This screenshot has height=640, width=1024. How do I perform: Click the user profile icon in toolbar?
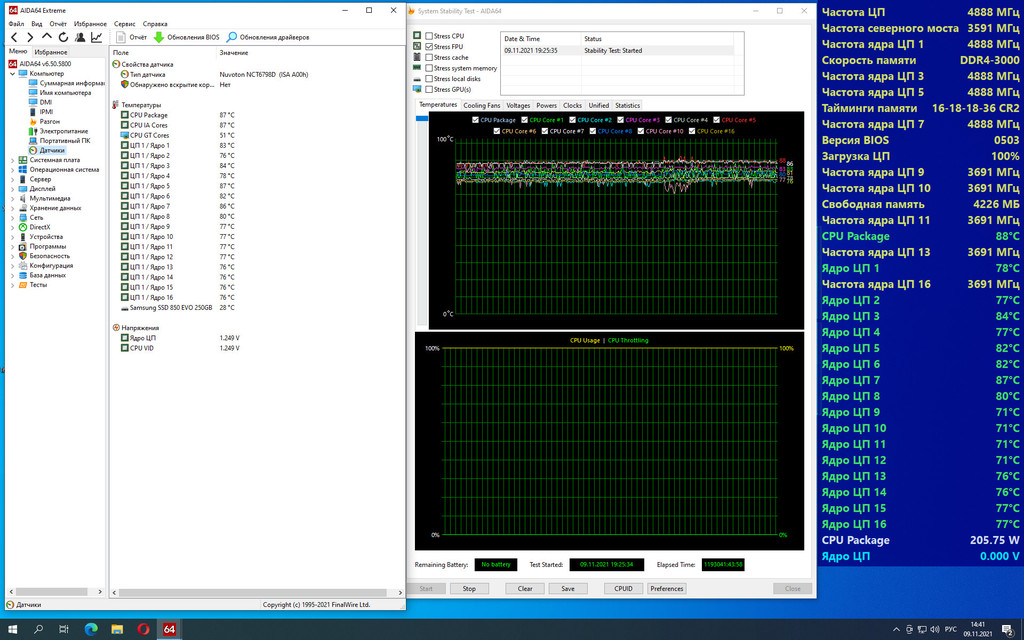[80, 37]
